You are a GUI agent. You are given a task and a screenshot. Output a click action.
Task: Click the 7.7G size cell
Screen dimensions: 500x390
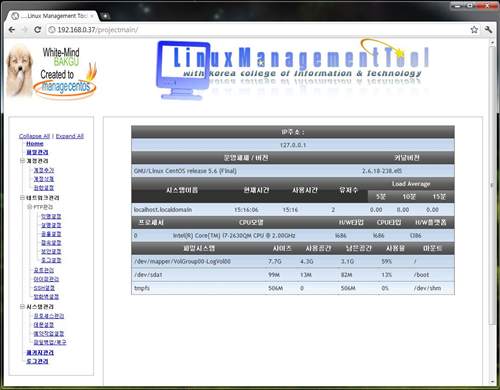coord(275,262)
